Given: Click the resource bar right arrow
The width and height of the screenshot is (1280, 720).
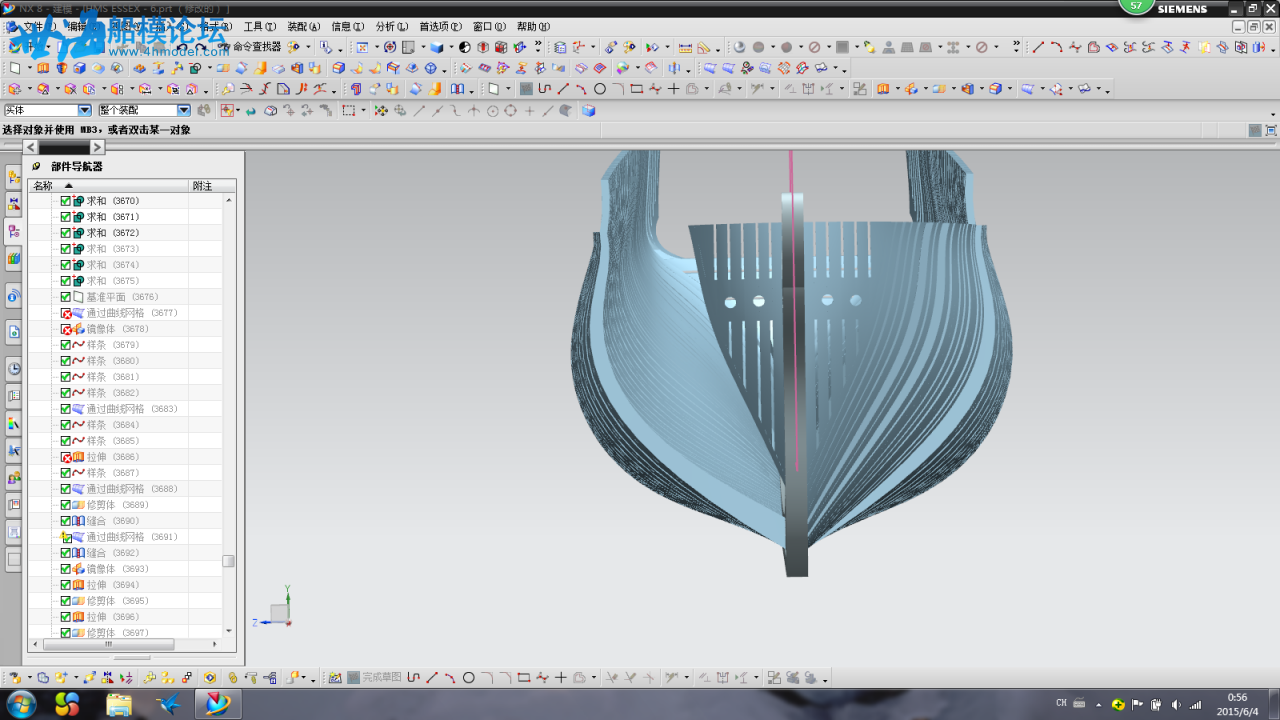Looking at the screenshot, I should coord(97,147).
